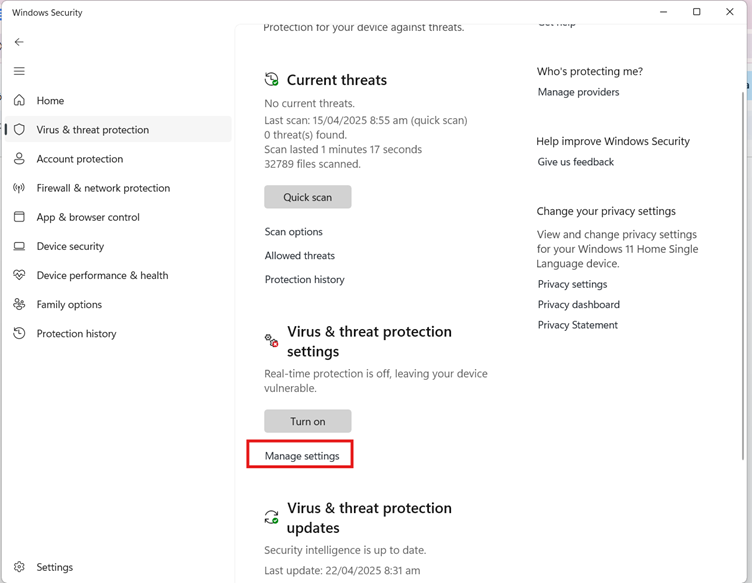Click 'Scan lasted 1 minutes 17 seconds' text
This screenshot has width=752, height=583.
click(343, 150)
